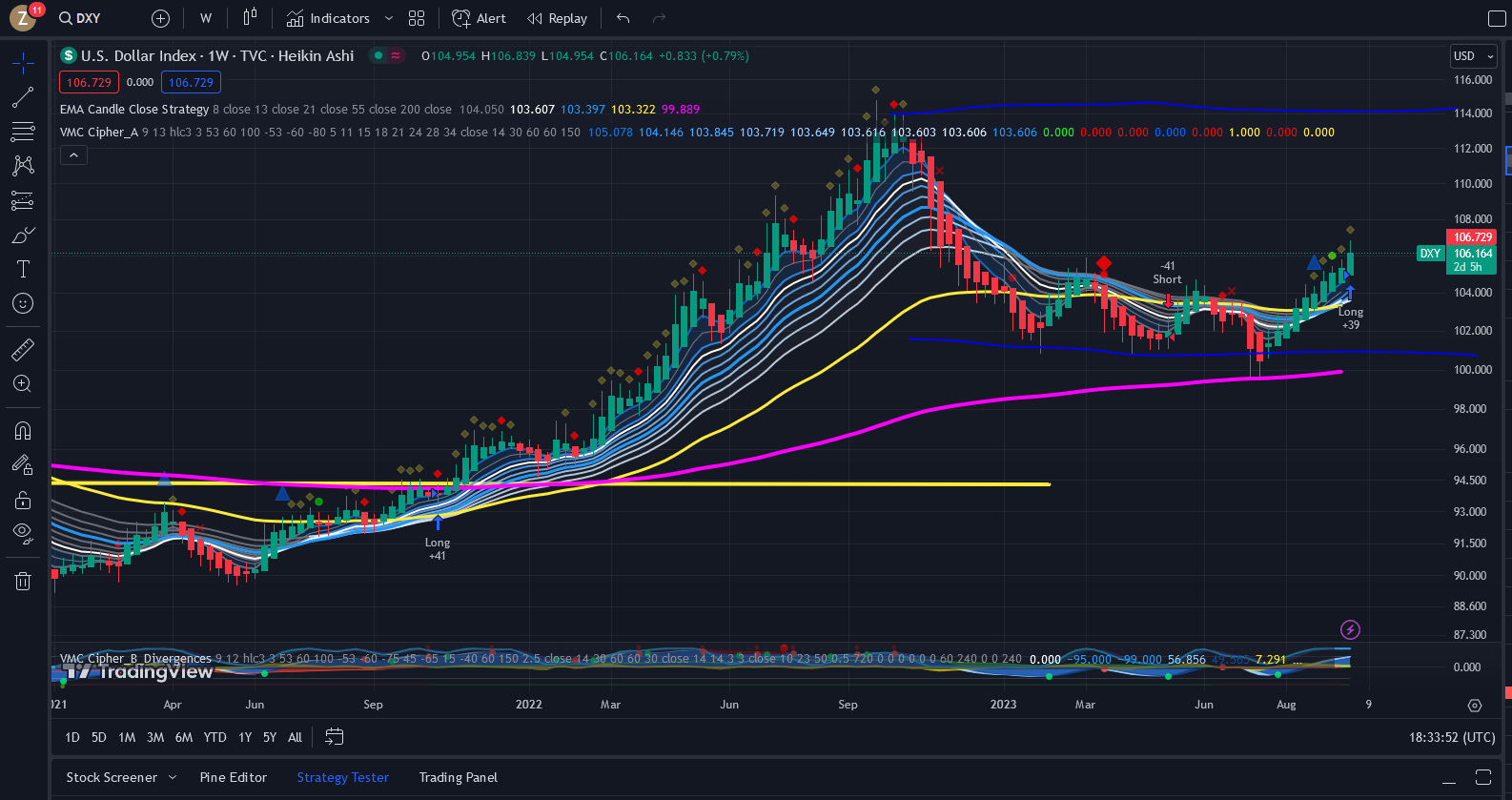1512x800 pixels.
Task: Set date range to 5Y
Action: tap(270, 737)
